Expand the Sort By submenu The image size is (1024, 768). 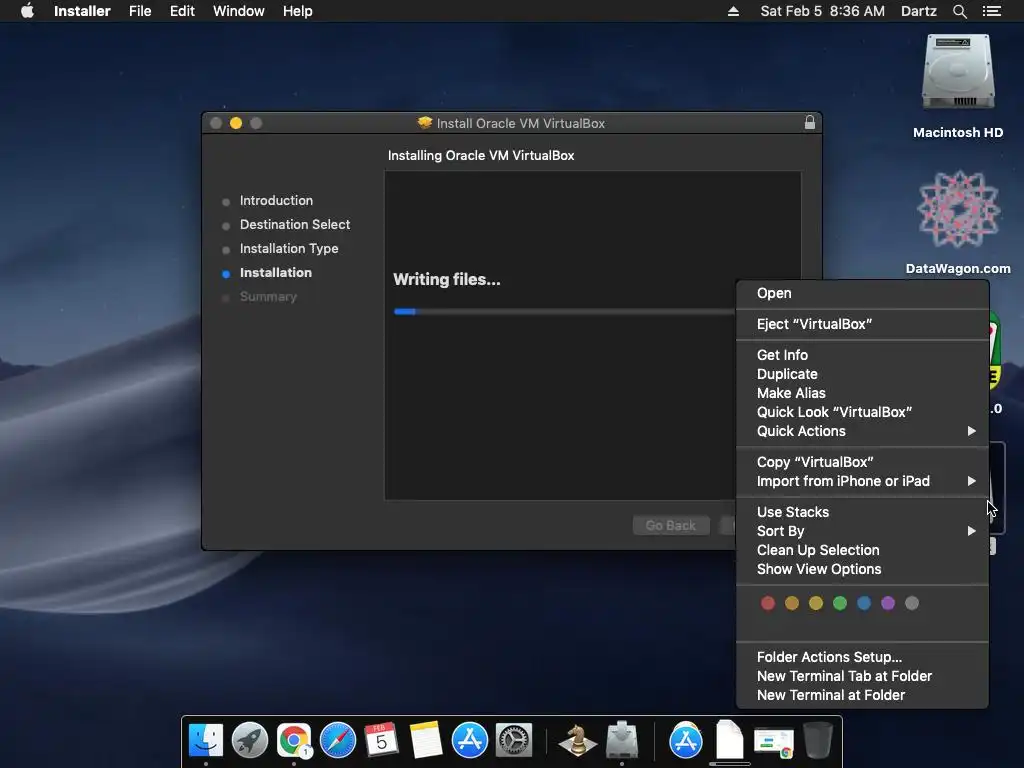click(x=862, y=531)
